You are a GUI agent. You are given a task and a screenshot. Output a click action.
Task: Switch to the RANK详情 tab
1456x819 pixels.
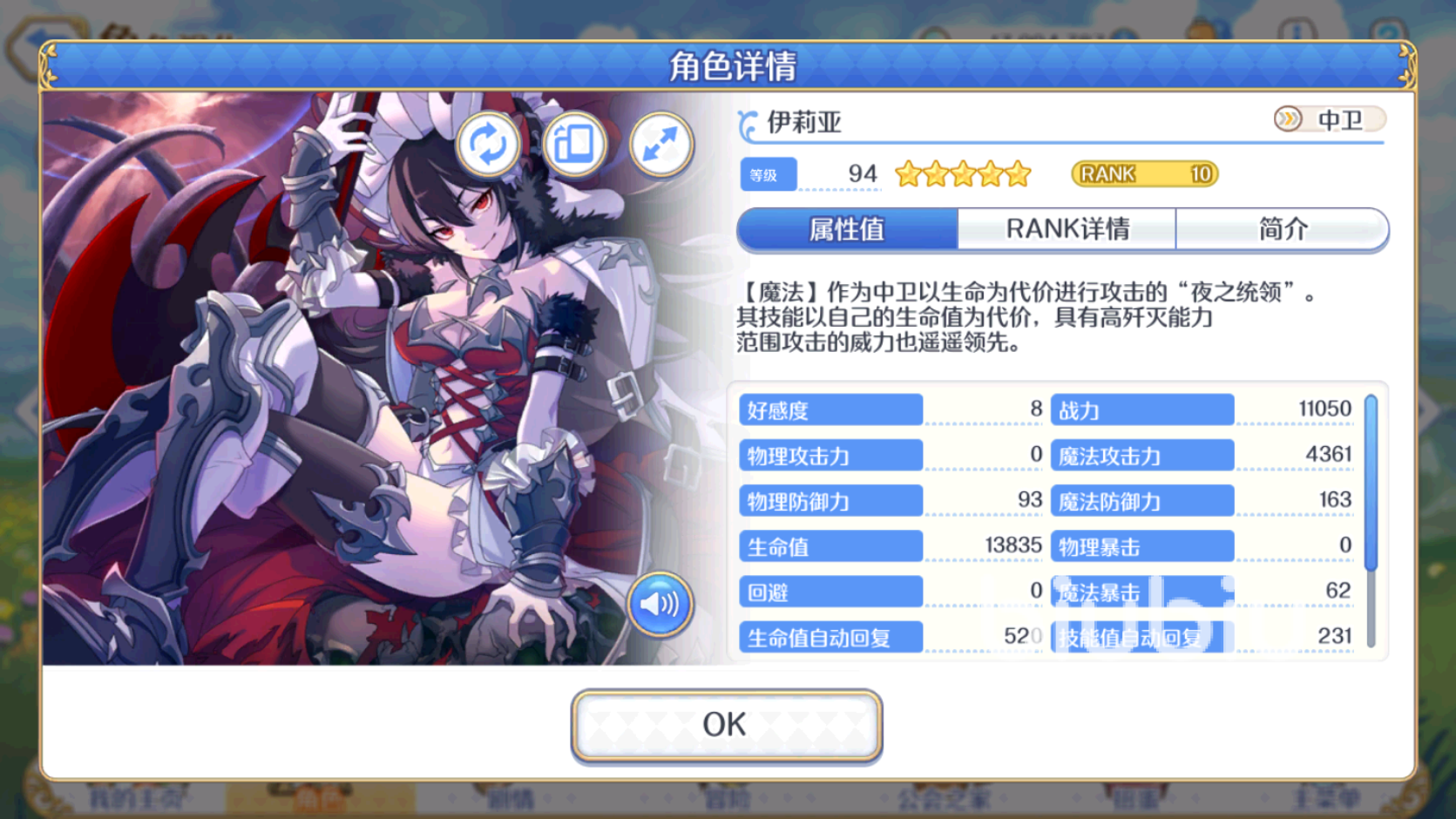1067,229
